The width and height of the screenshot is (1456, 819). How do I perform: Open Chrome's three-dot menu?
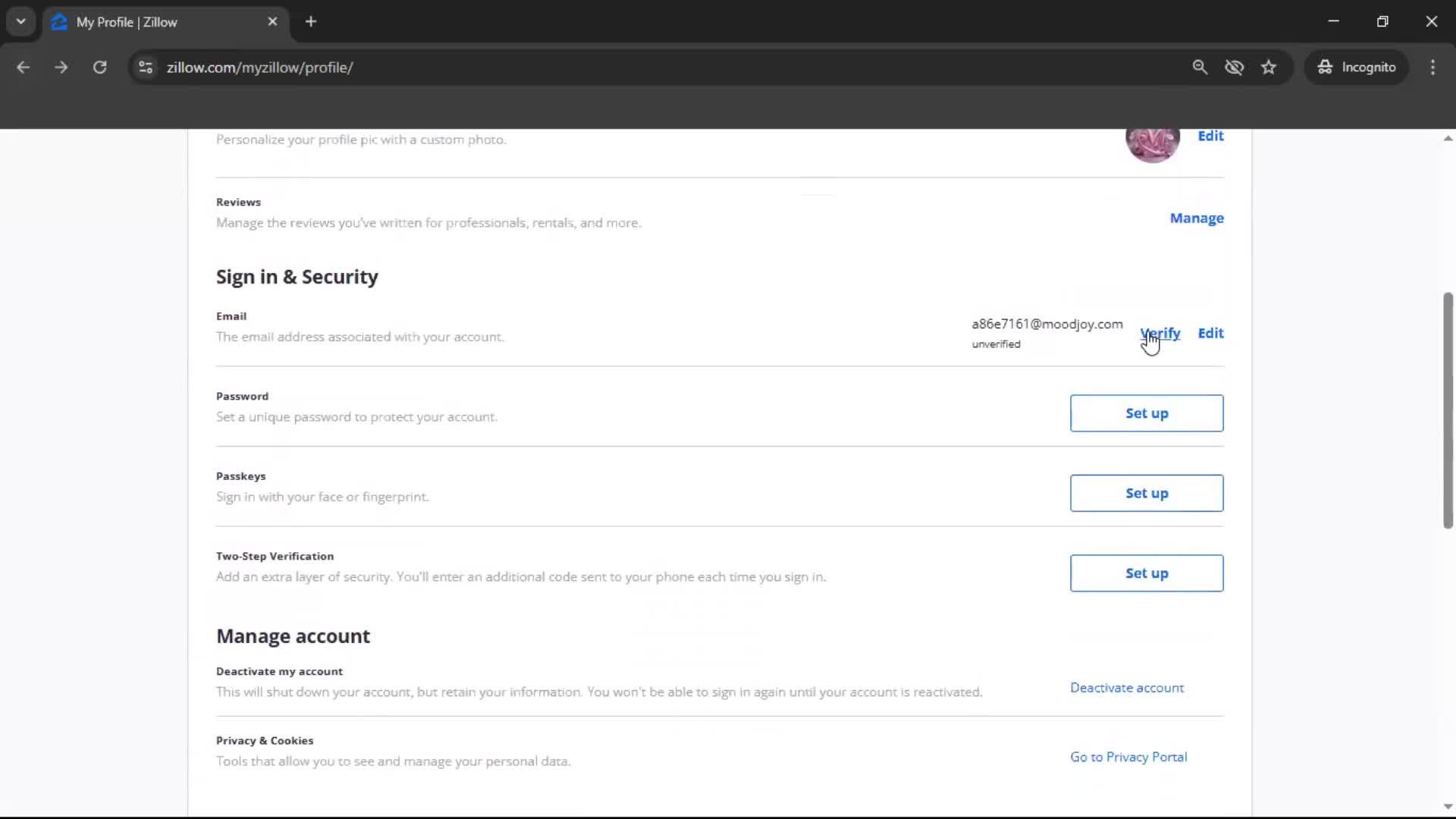pyautogui.click(x=1432, y=67)
